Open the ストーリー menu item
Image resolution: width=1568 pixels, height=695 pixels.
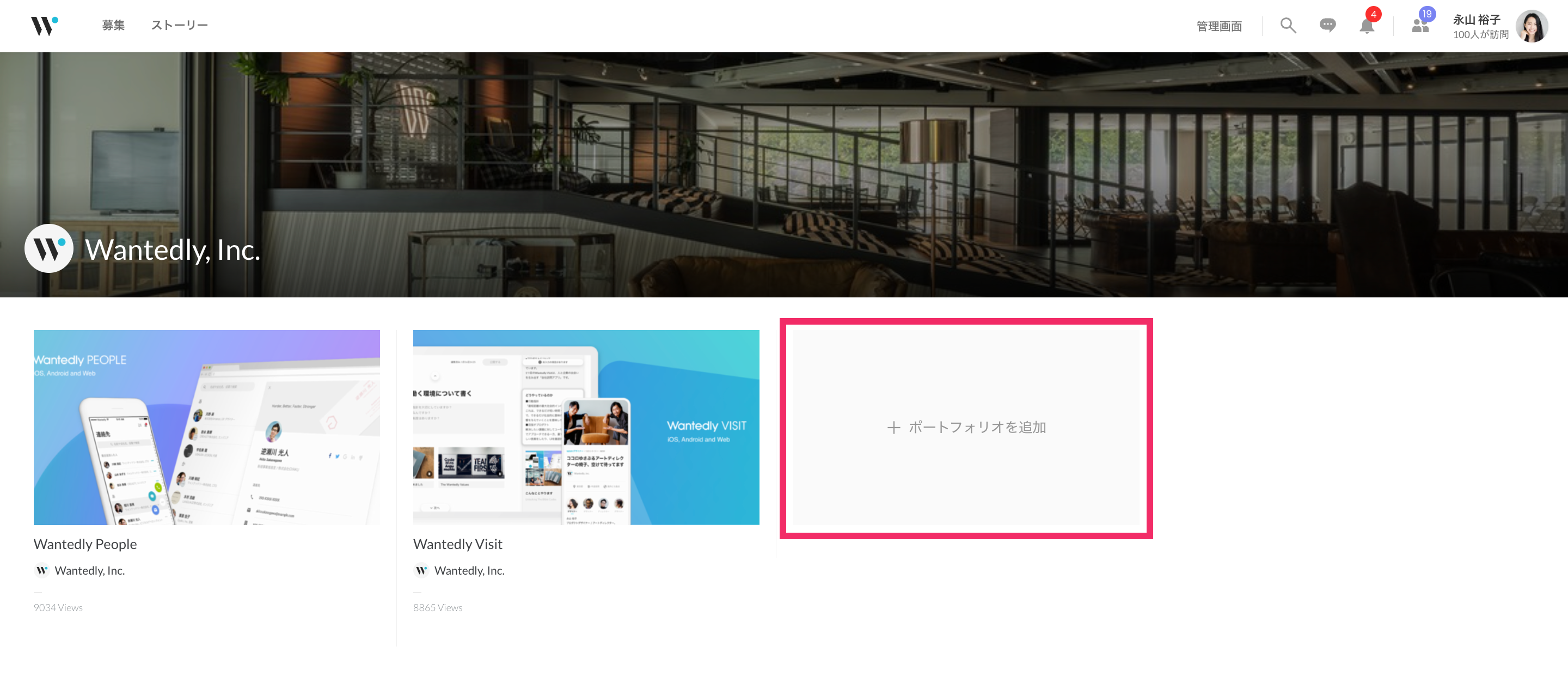pos(180,26)
